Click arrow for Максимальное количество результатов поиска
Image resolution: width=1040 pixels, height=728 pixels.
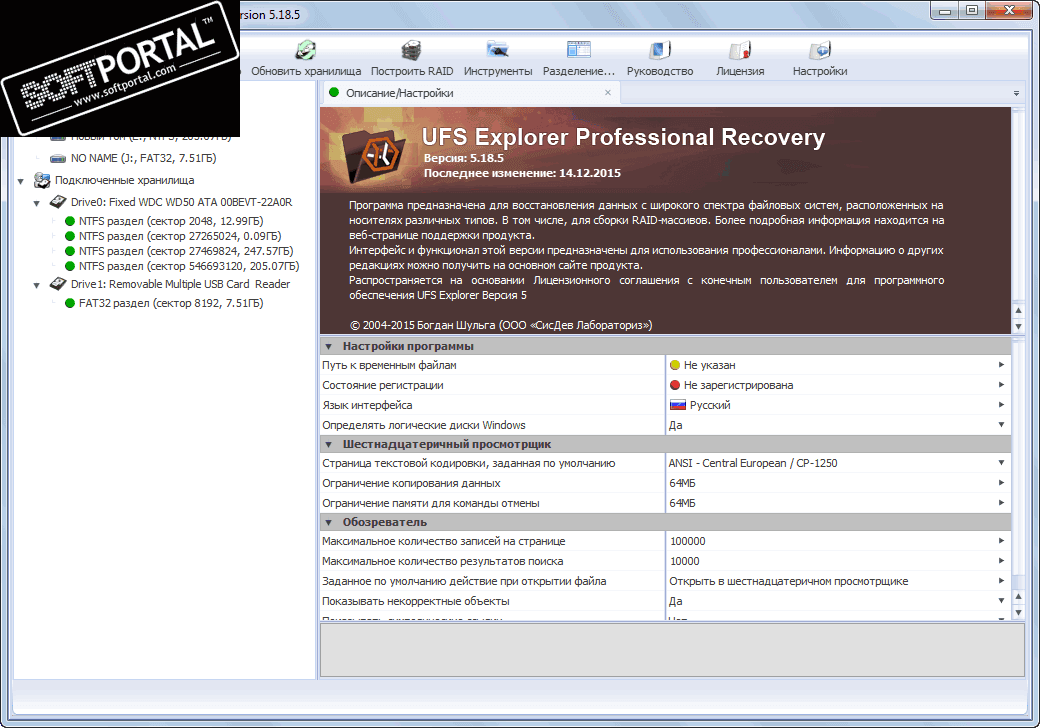click(x=1002, y=562)
